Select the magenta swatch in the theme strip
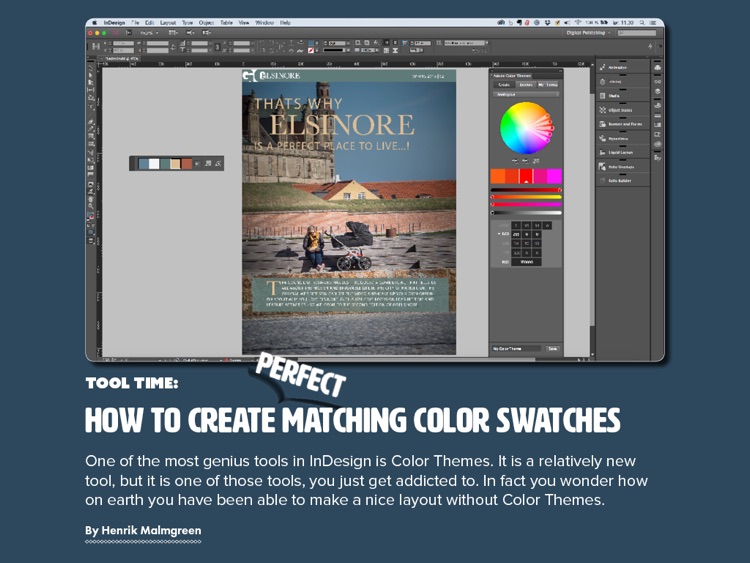Image resolution: width=750 pixels, height=563 pixels. coord(554,176)
